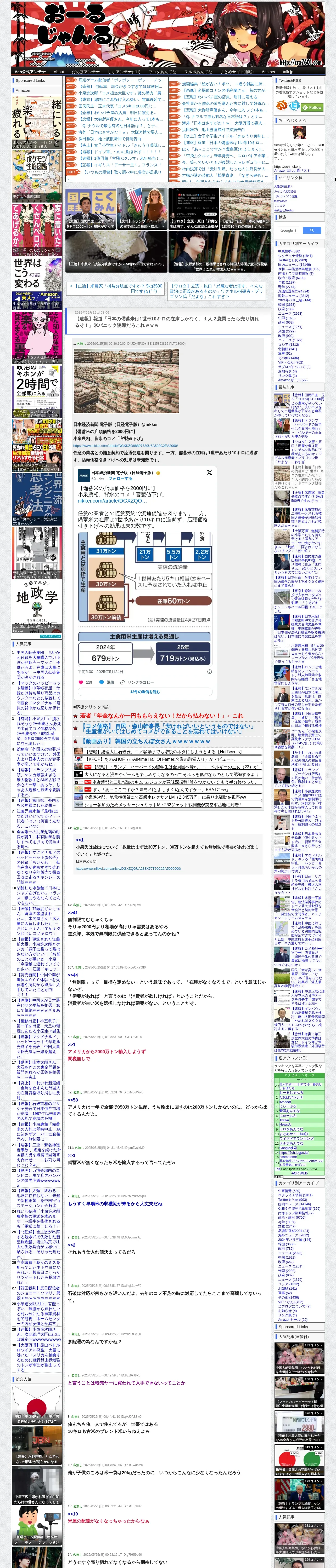The height and width of the screenshot is (1568, 336).
Task: Click the 12件の返信を読む button
Action: 145,691
